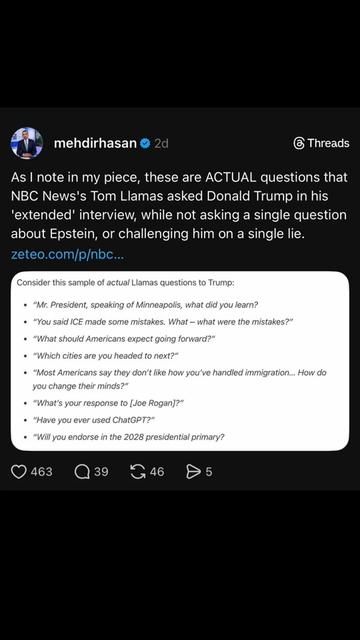Like the post with the heart icon
This screenshot has height=640, width=360.
coord(18,472)
